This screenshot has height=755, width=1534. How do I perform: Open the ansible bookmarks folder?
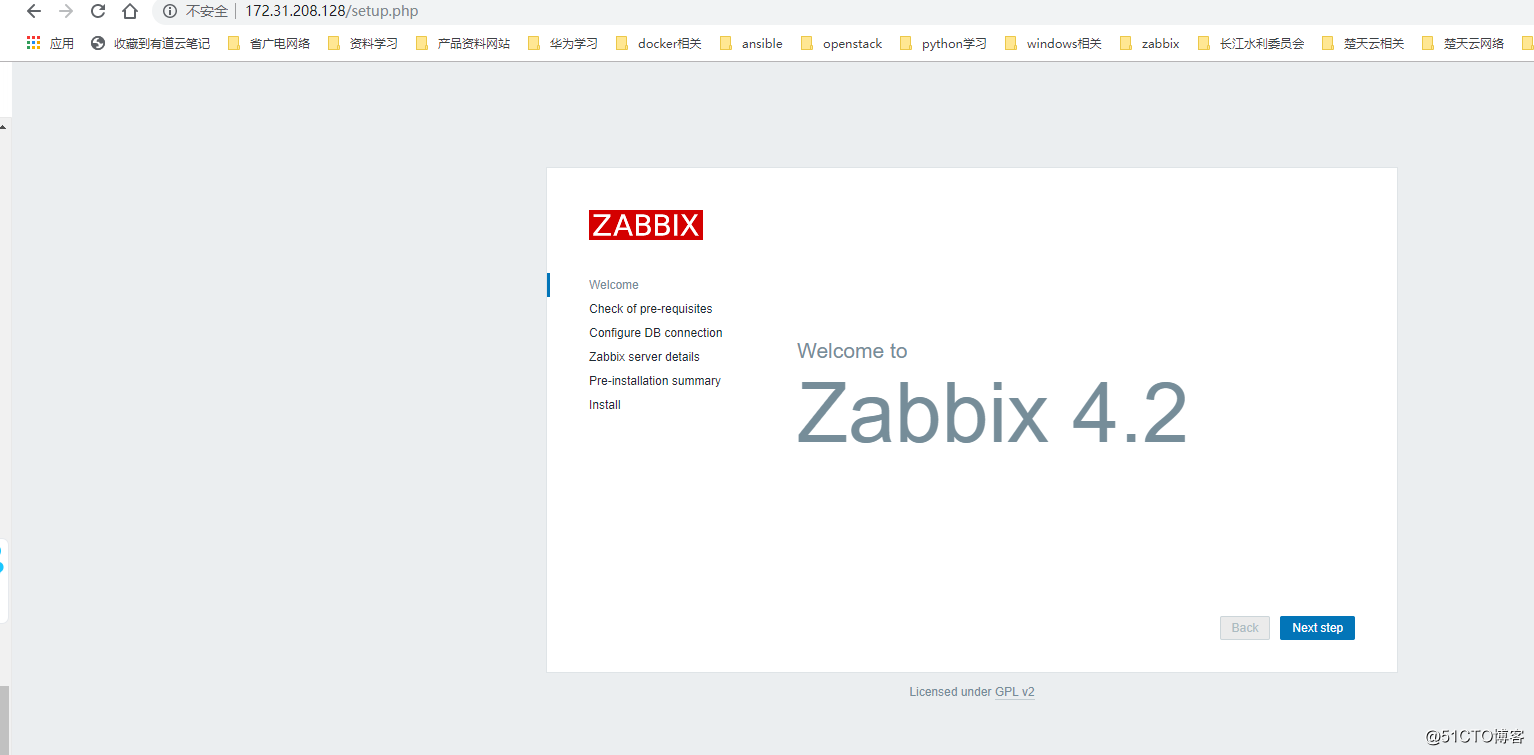tap(761, 43)
